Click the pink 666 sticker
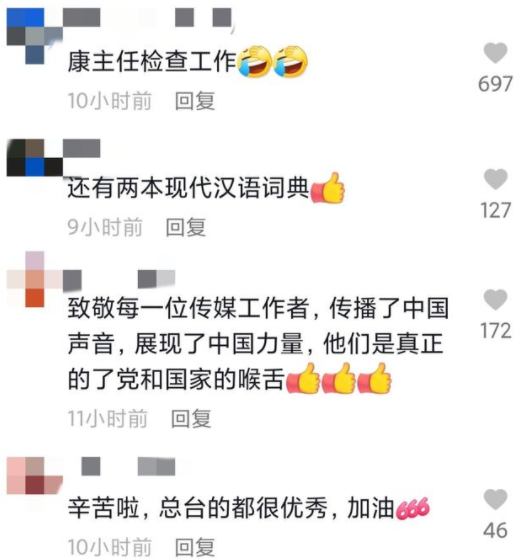 click(x=413, y=508)
